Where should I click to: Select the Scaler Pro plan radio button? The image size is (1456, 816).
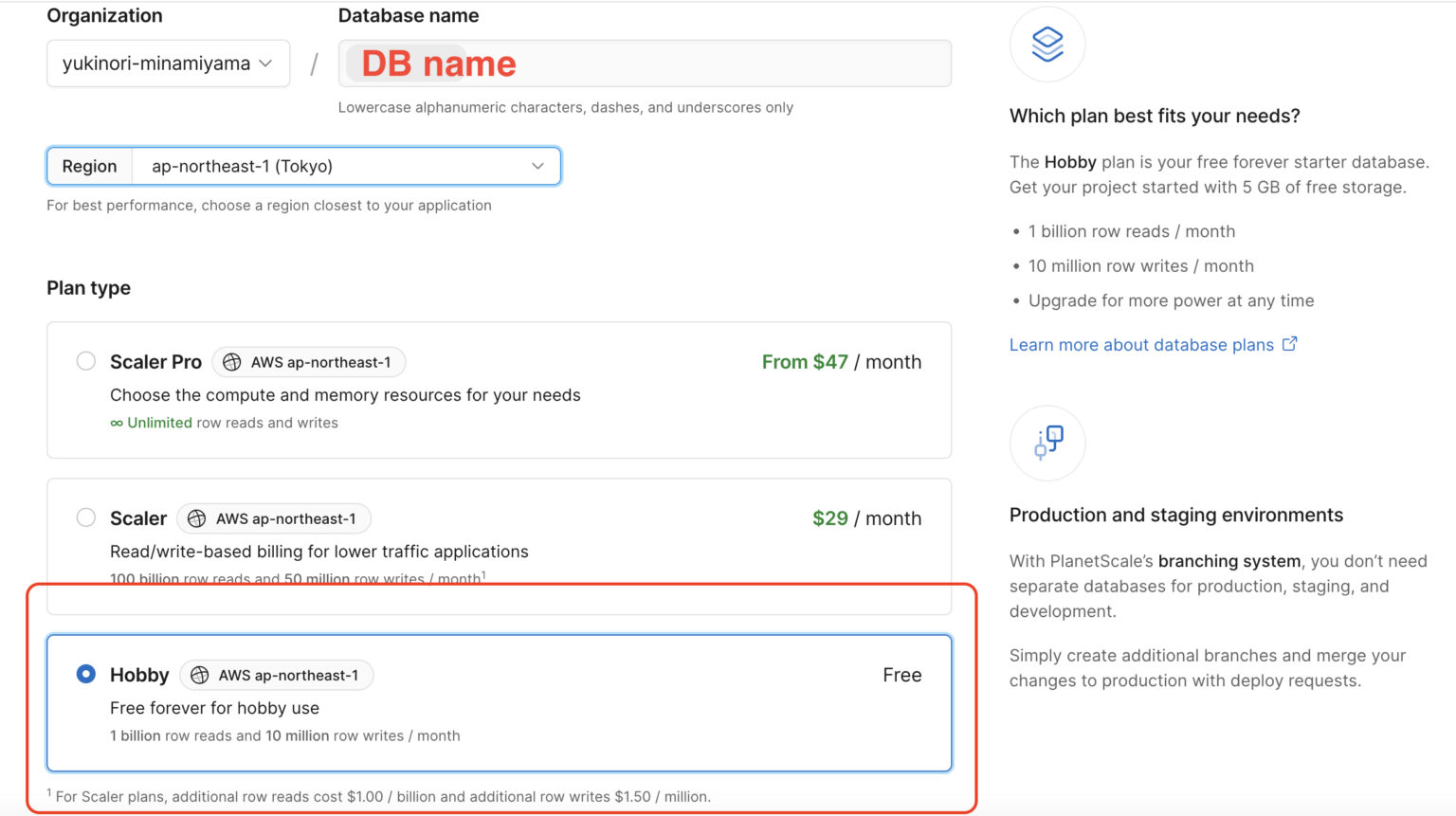pyautogui.click(x=86, y=361)
